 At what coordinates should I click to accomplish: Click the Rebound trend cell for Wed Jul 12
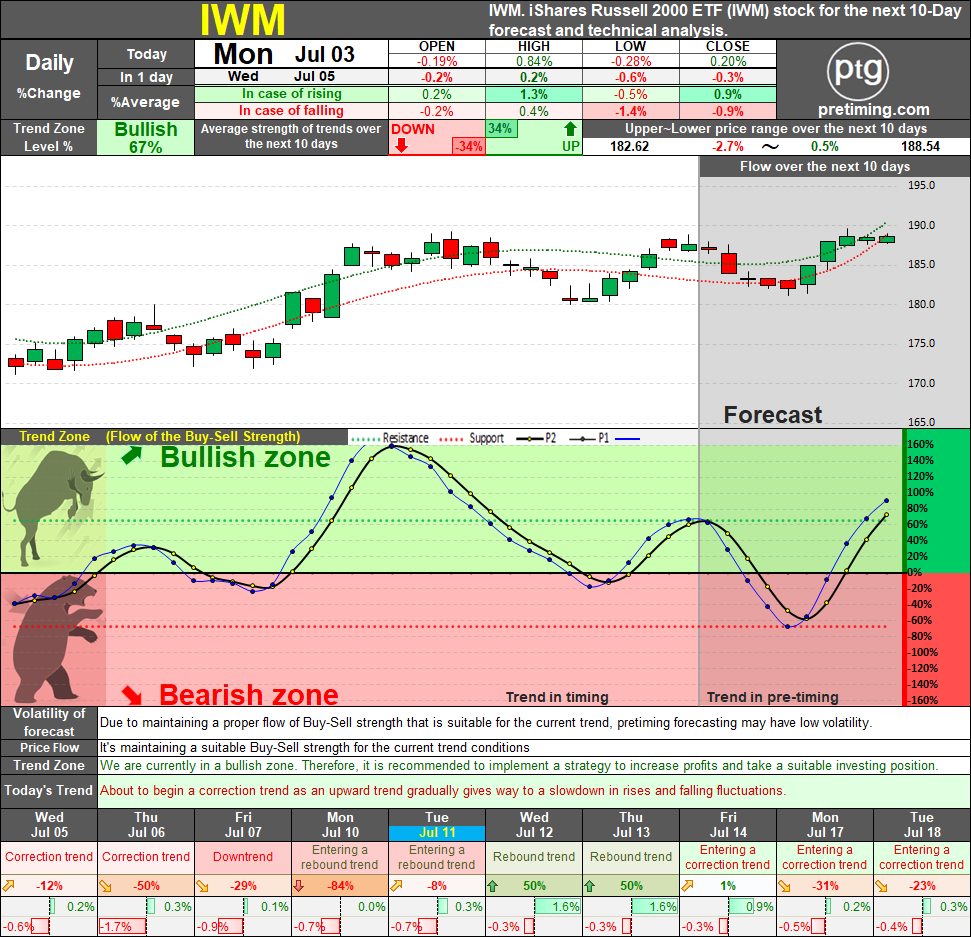click(534, 857)
